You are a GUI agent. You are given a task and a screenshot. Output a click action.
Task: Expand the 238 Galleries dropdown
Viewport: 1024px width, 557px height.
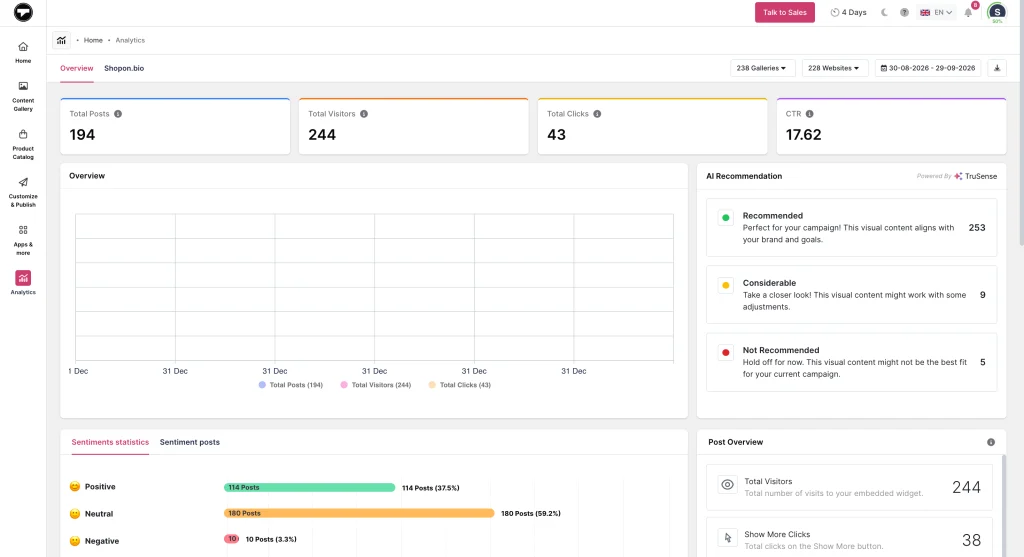761,68
